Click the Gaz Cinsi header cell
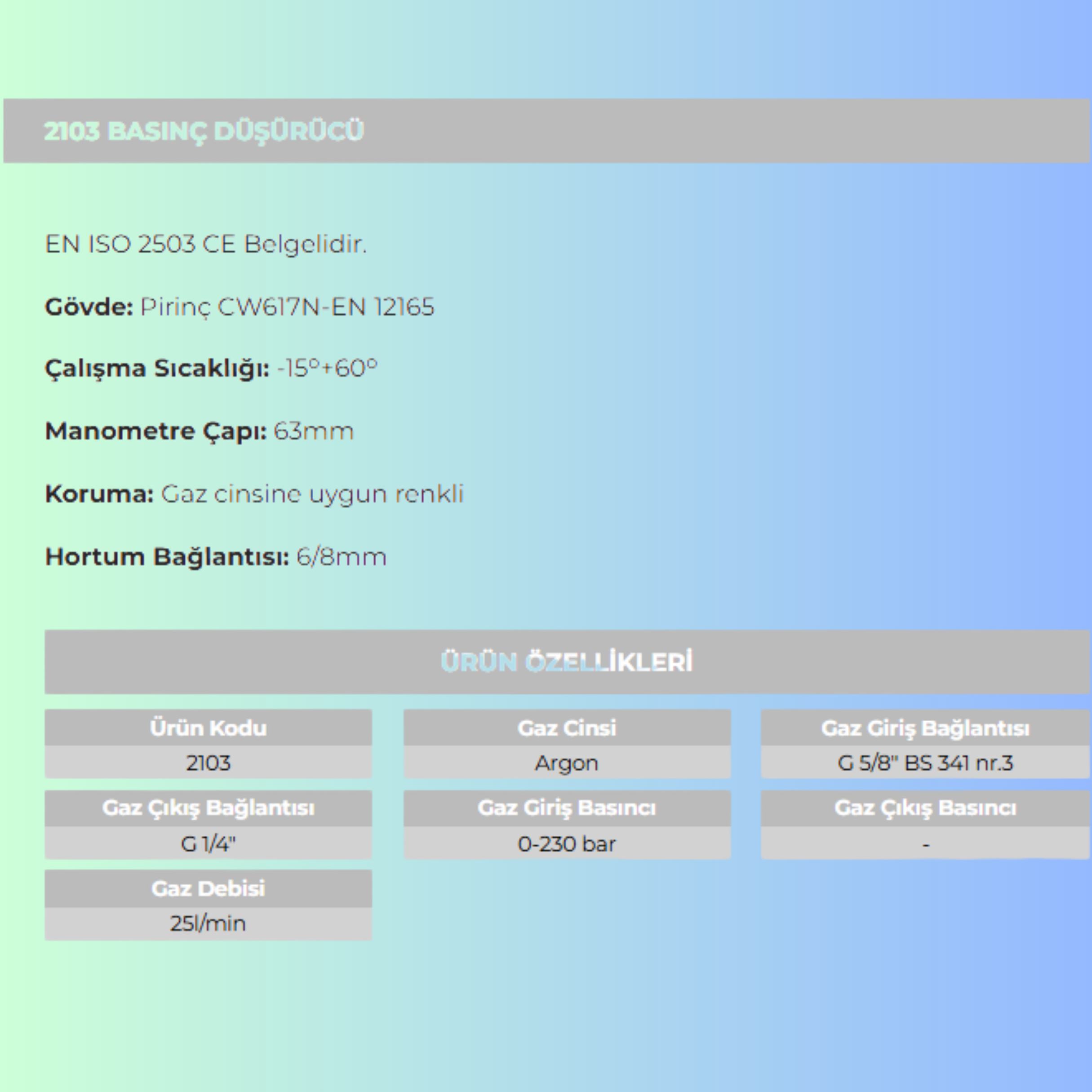The width and height of the screenshot is (1092, 1092). (x=567, y=728)
